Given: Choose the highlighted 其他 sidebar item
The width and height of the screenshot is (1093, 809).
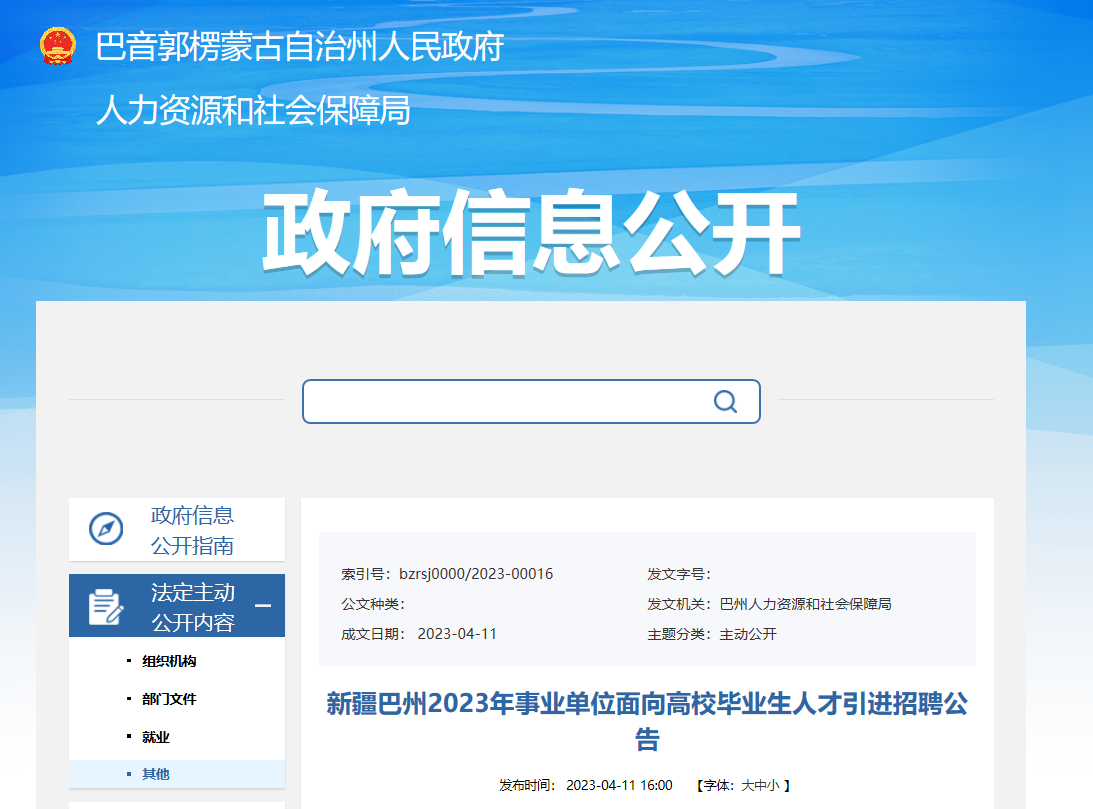Looking at the screenshot, I should click(x=156, y=774).
